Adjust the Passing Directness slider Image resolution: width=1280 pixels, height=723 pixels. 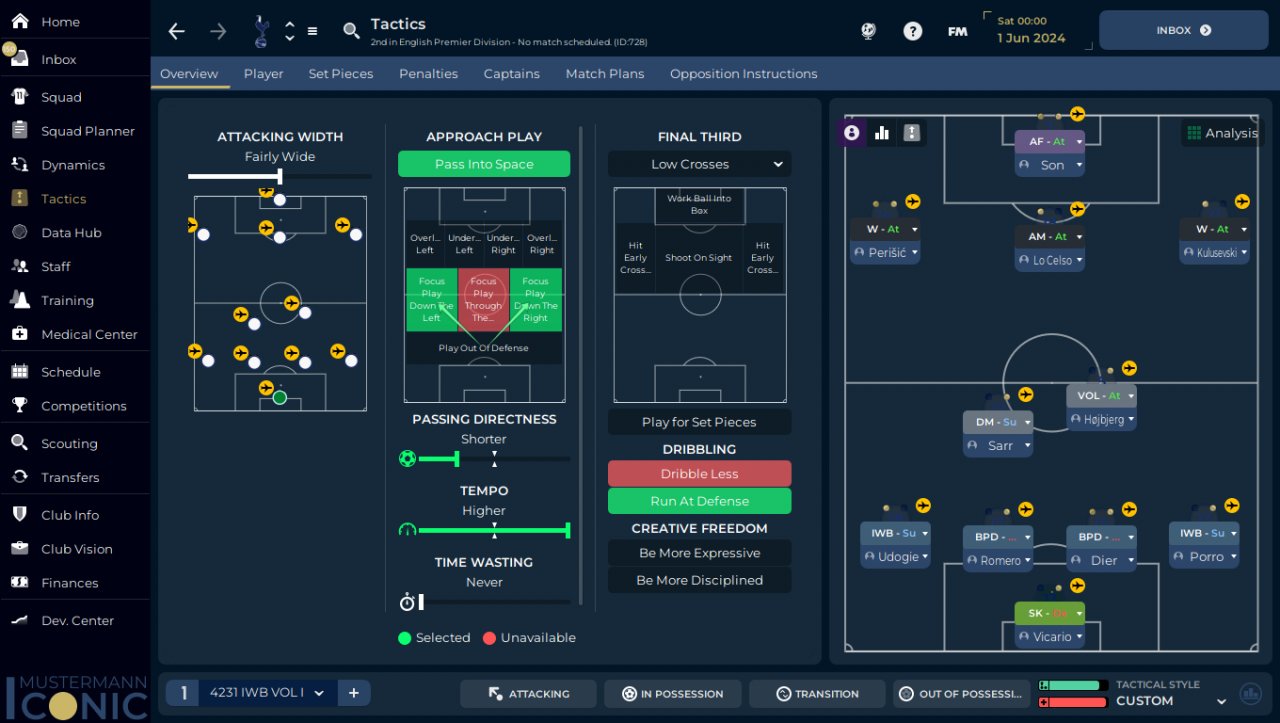484,459
